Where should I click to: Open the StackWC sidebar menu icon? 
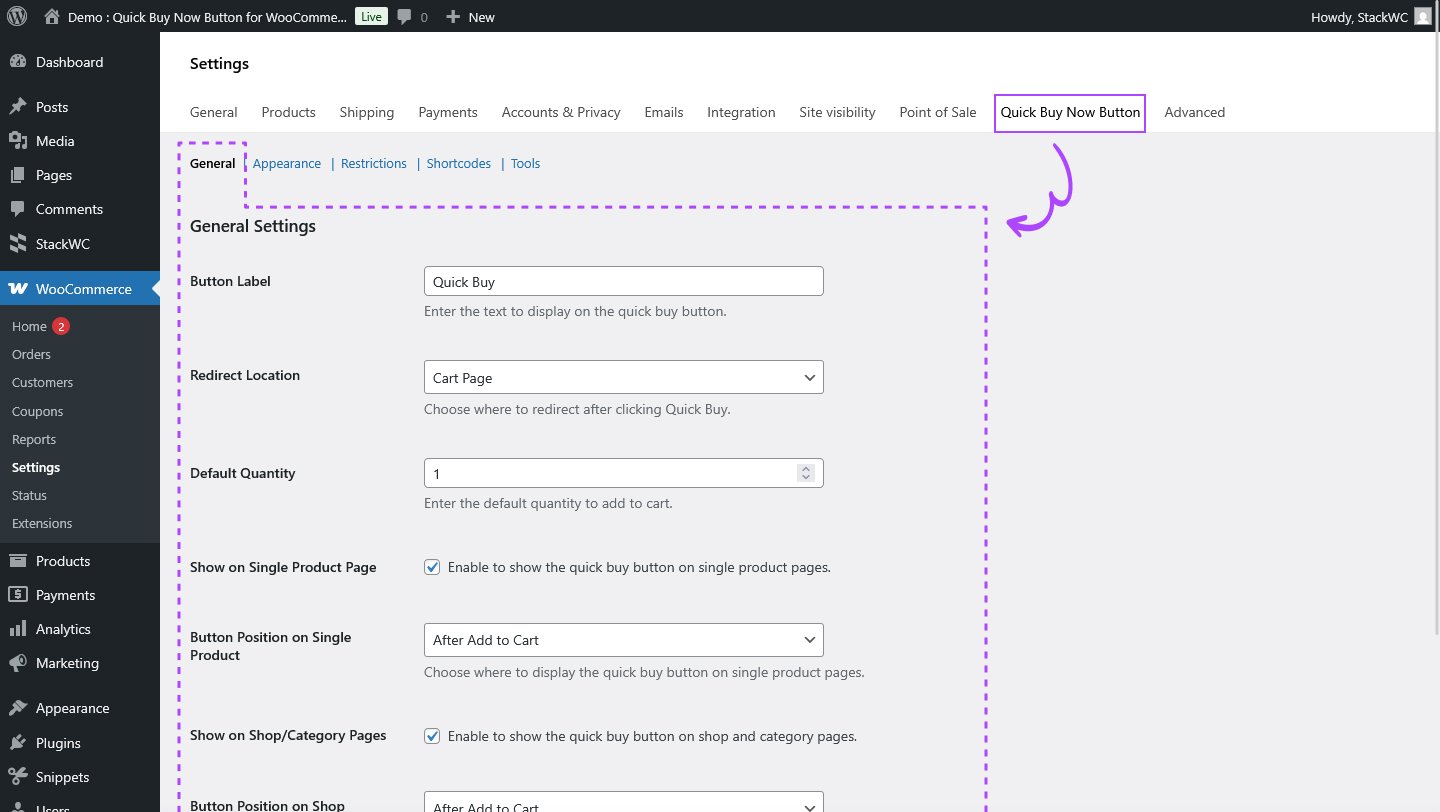click(18, 243)
